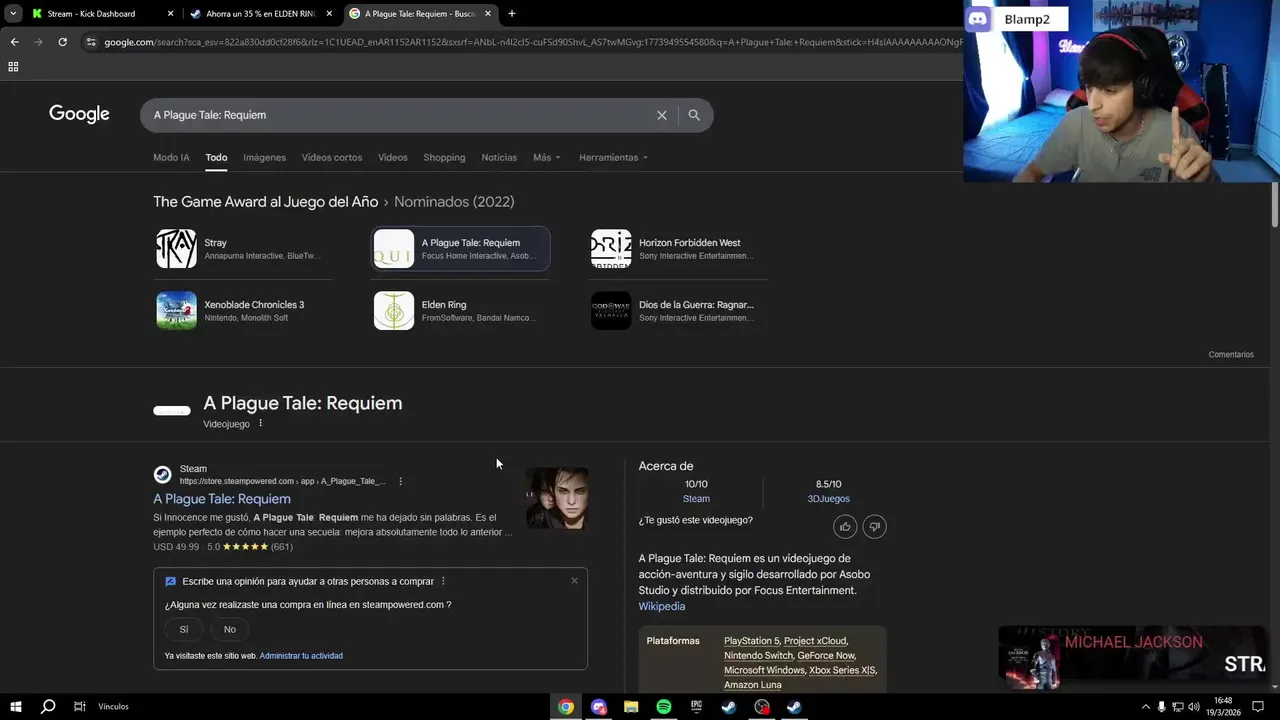Click the Discord overlay icon near Blamp2
This screenshot has width=1280, height=720.
pos(979,19)
